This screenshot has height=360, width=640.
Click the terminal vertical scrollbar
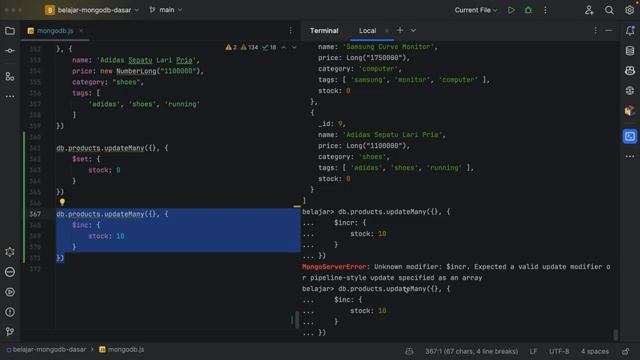point(616,335)
